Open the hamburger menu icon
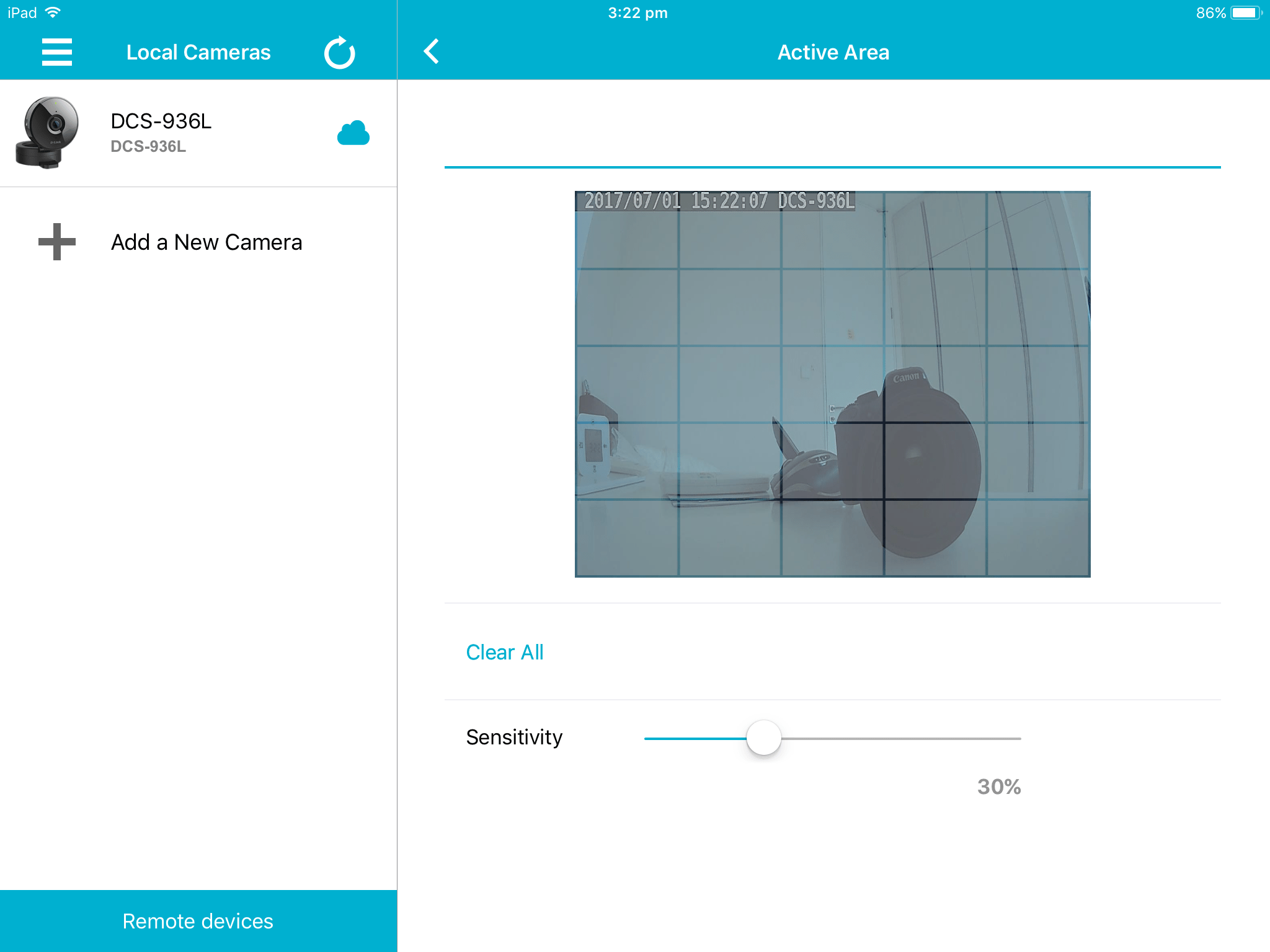 click(x=56, y=52)
